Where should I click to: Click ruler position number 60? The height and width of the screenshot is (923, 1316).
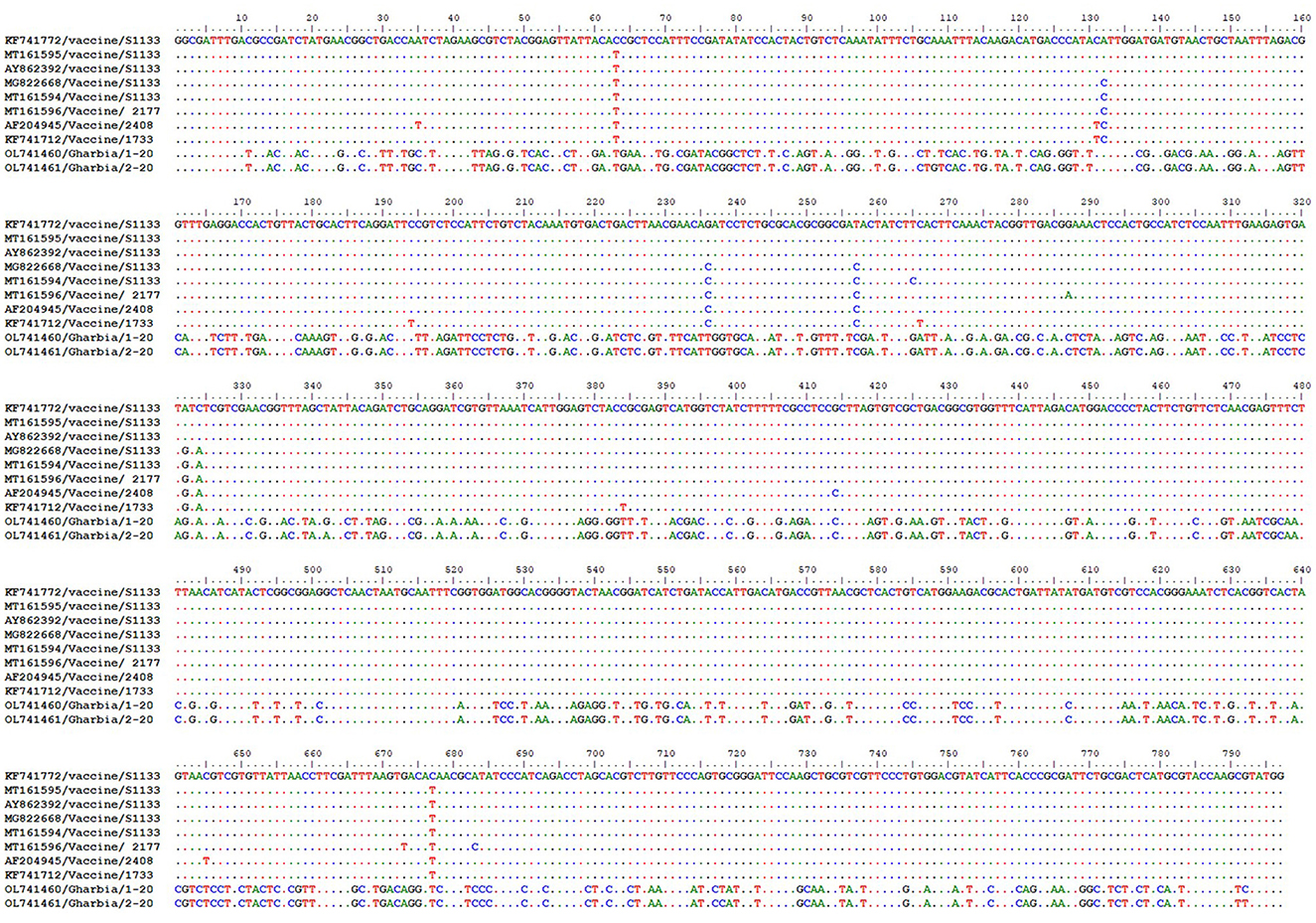click(595, 18)
